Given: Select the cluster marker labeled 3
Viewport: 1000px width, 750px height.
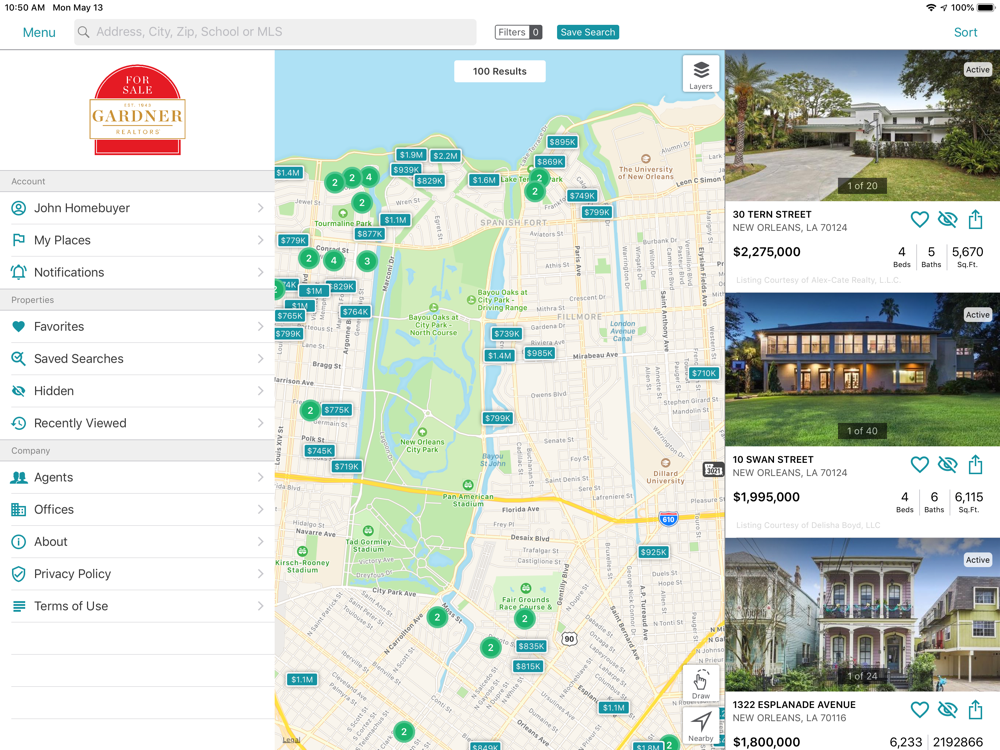Looking at the screenshot, I should pos(367,261).
